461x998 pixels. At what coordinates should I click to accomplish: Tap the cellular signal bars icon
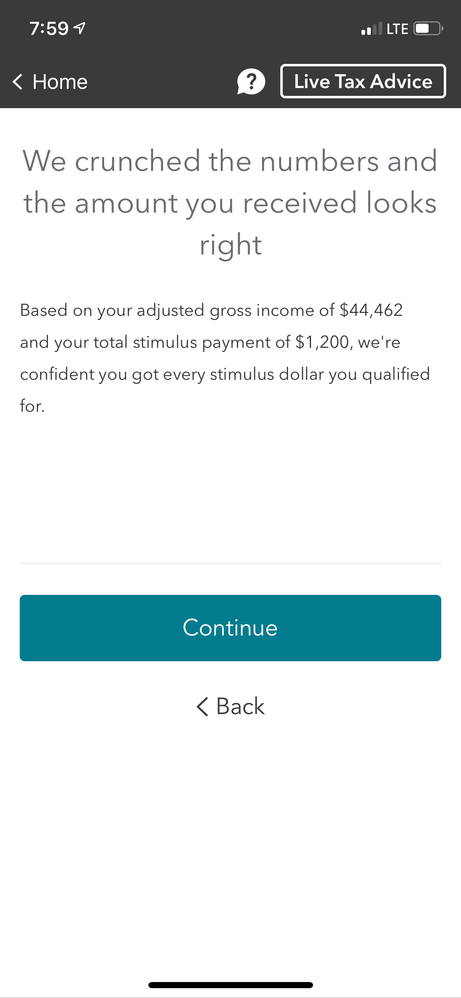pos(372,29)
